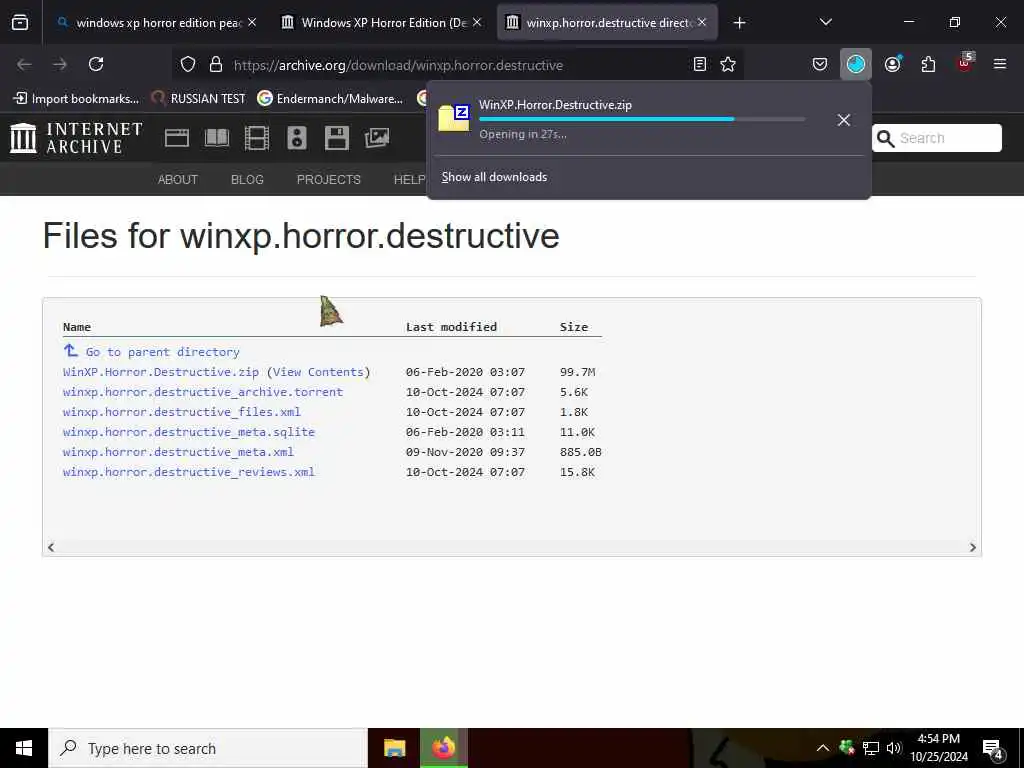Open the volume tray icon
The height and width of the screenshot is (768, 1024).
point(894,748)
